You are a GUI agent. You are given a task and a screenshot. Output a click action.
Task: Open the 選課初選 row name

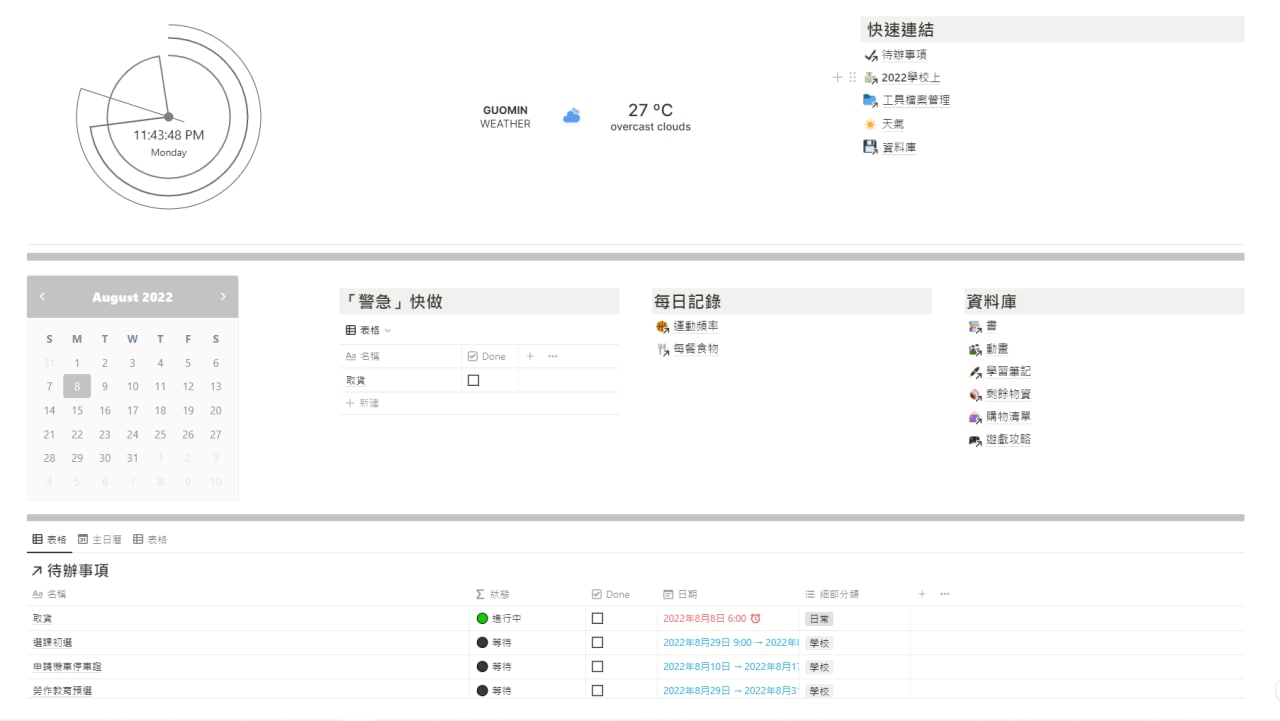click(x=53, y=642)
